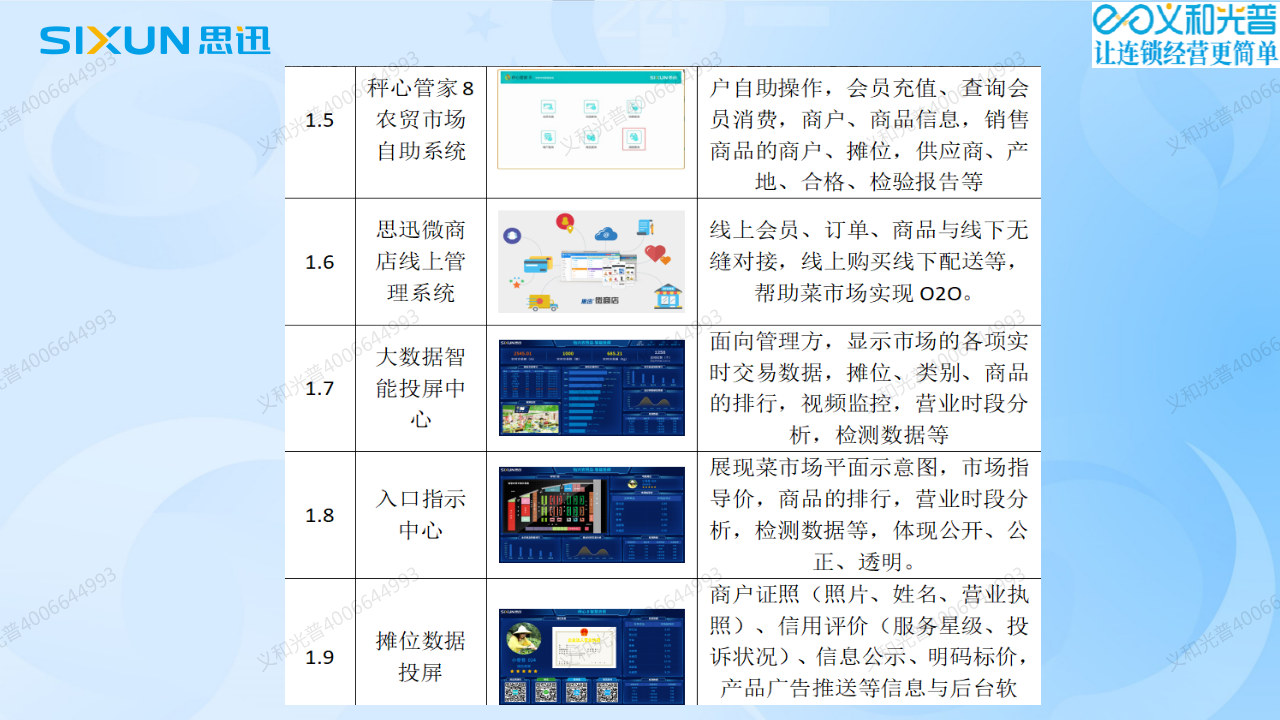The image size is (1280, 720).
Task: Click the 义和光普 logo at top right
Action: click(x=1184, y=19)
